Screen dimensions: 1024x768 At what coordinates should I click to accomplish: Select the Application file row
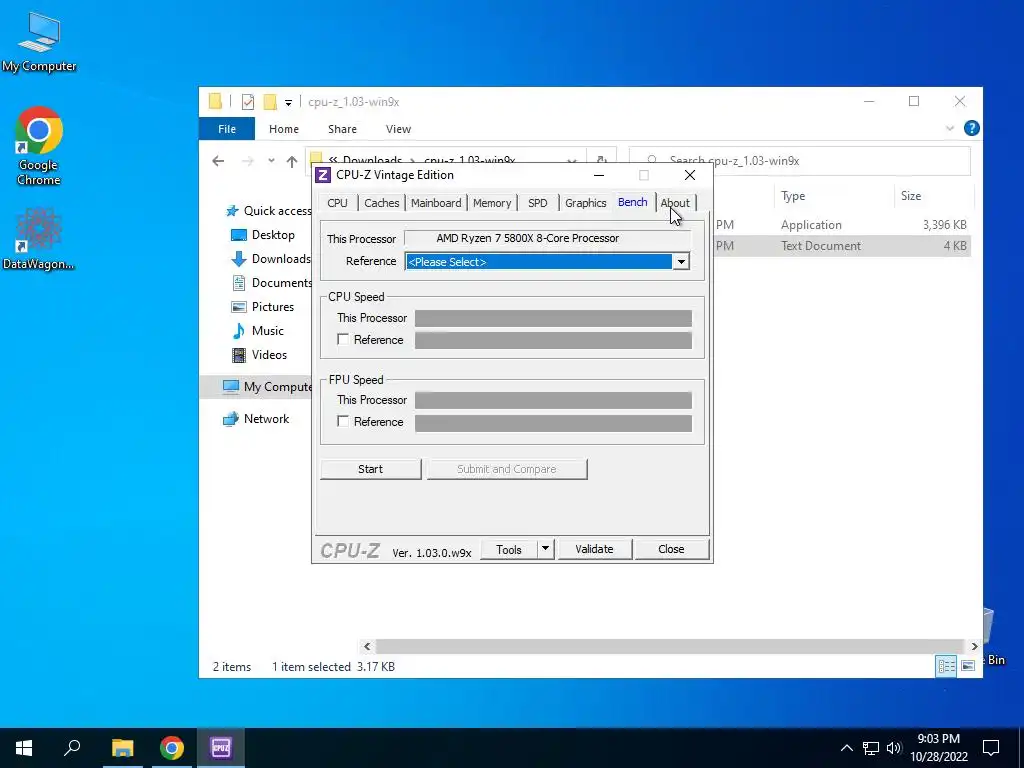tap(842, 225)
